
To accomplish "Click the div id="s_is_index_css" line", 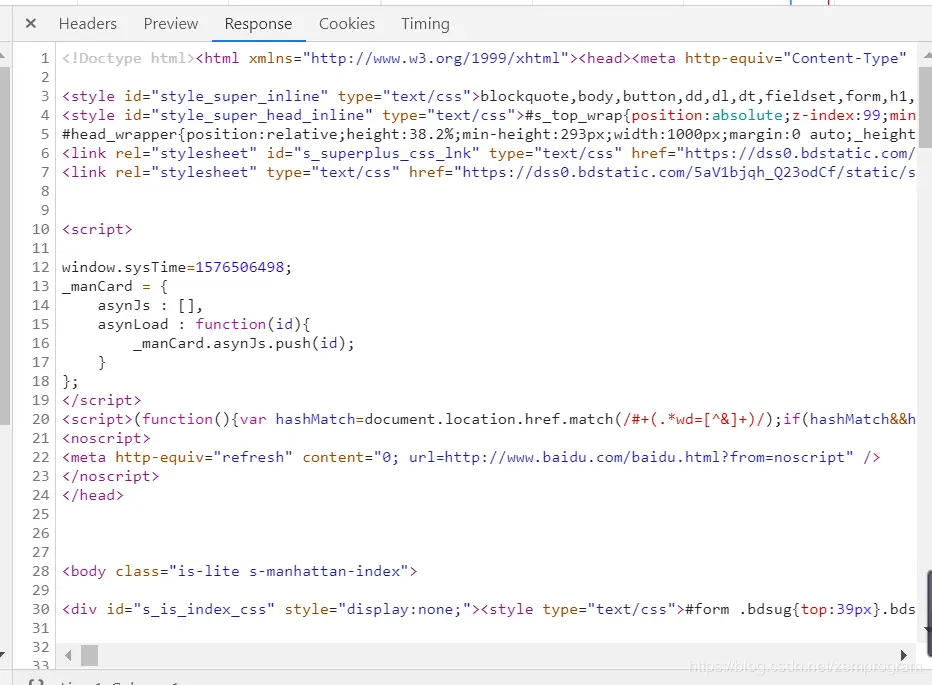I will click(x=489, y=609).
